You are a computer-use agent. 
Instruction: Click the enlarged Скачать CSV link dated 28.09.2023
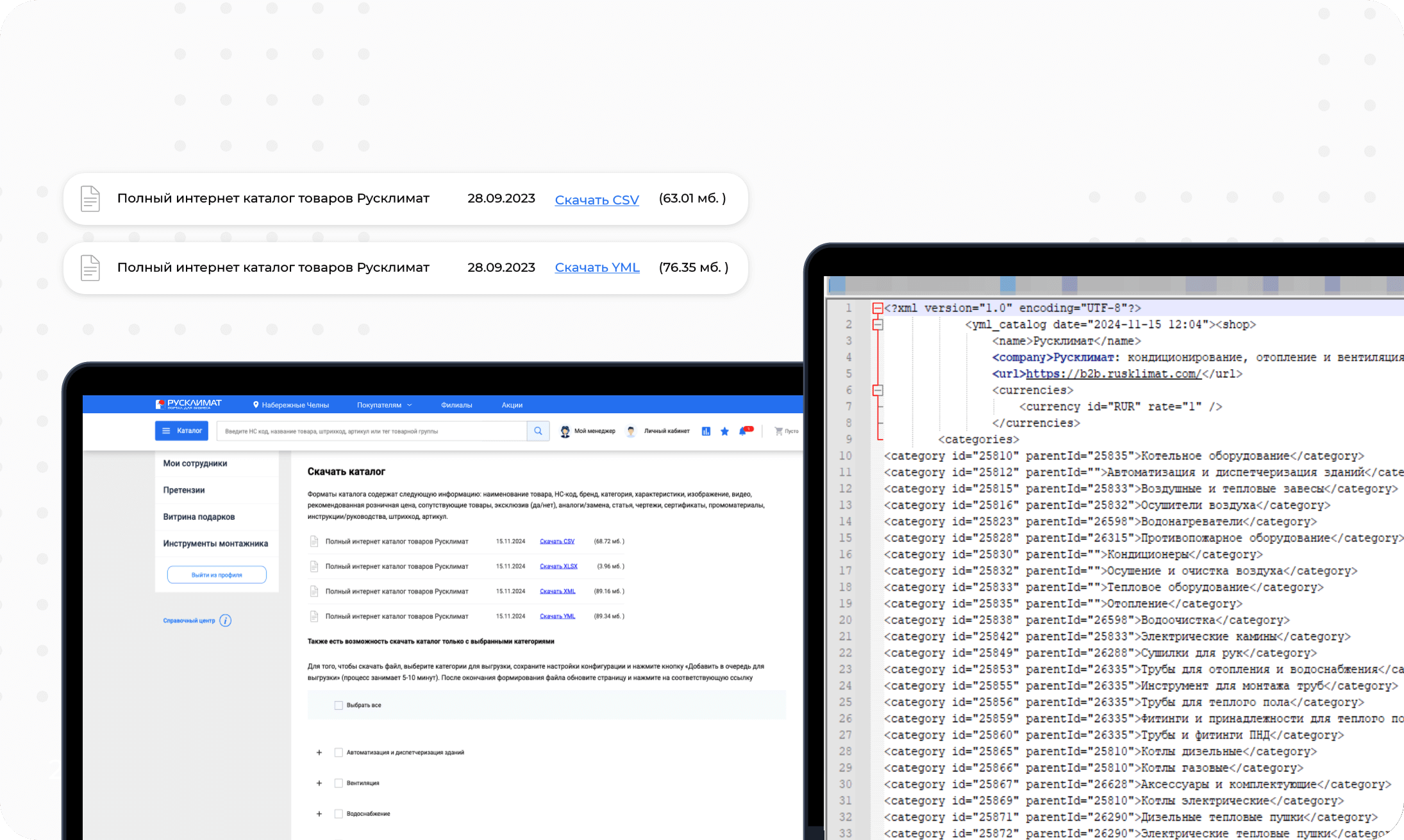(597, 200)
